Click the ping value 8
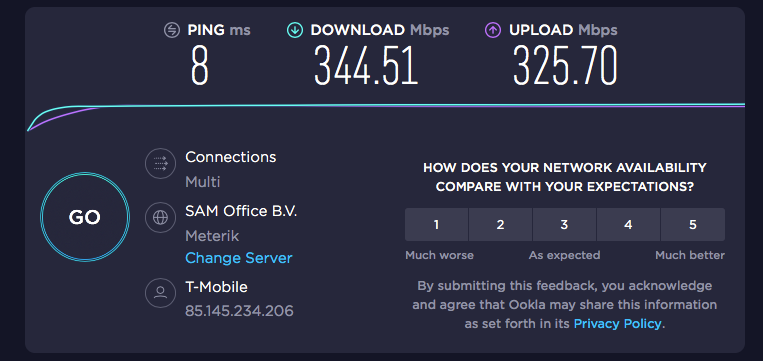Viewport: 763px width, 361px height. coord(200,66)
